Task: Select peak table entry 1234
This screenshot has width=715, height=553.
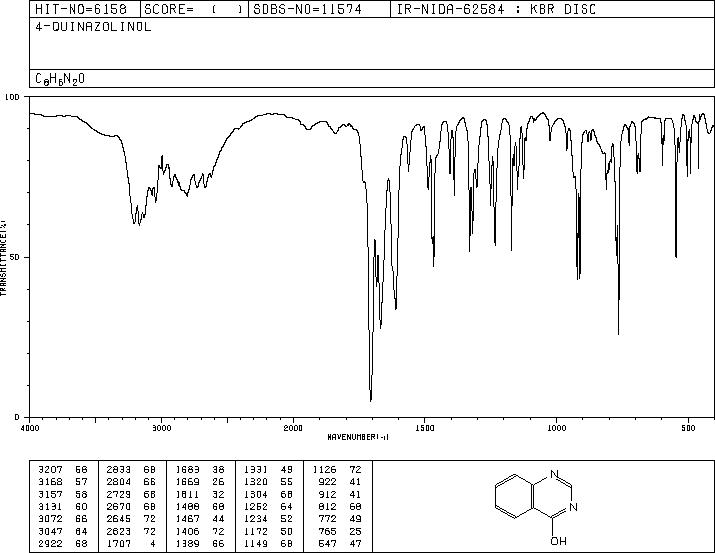Action: (x=268, y=519)
